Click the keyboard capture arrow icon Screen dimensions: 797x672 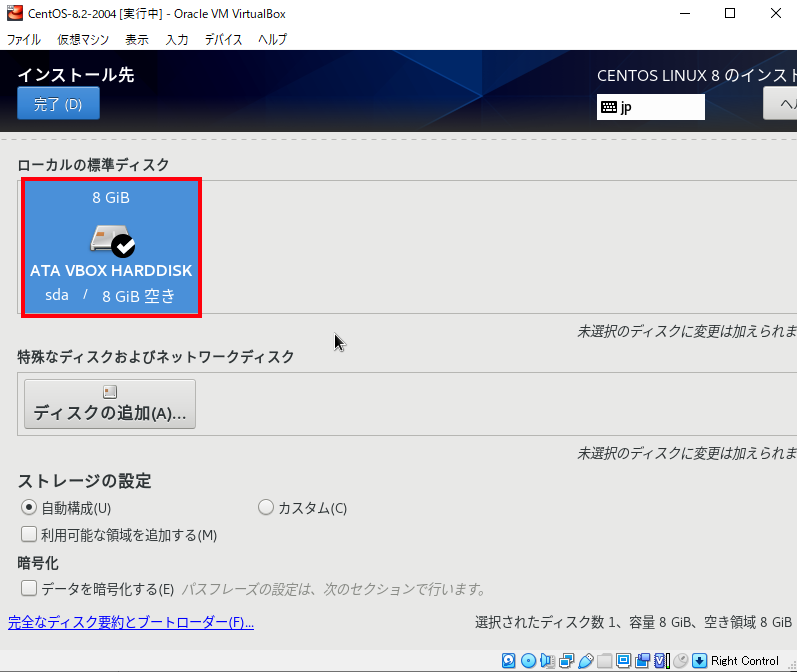pos(699,660)
